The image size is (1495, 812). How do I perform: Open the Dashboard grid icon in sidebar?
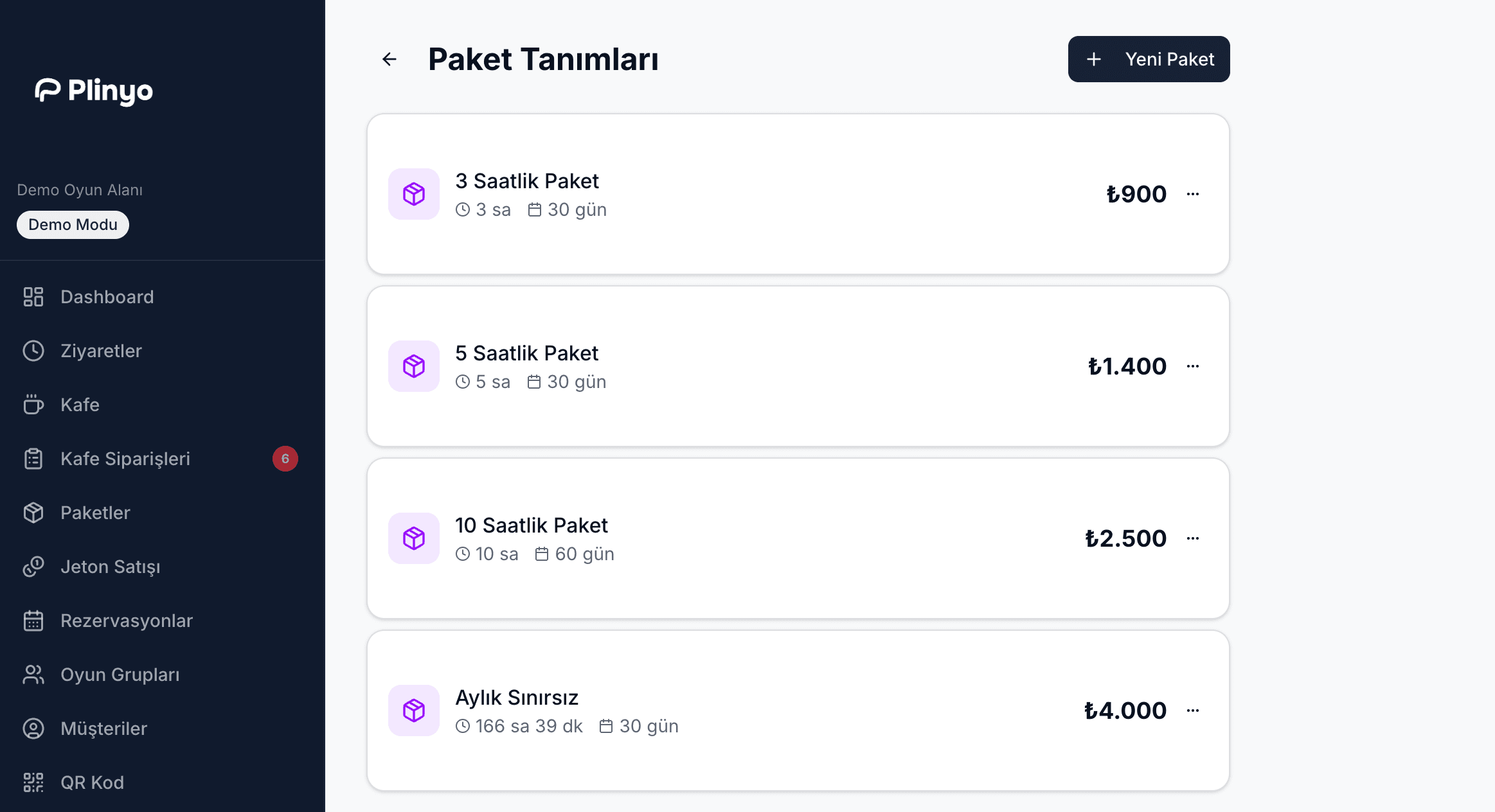pyautogui.click(x=33, y=296)
